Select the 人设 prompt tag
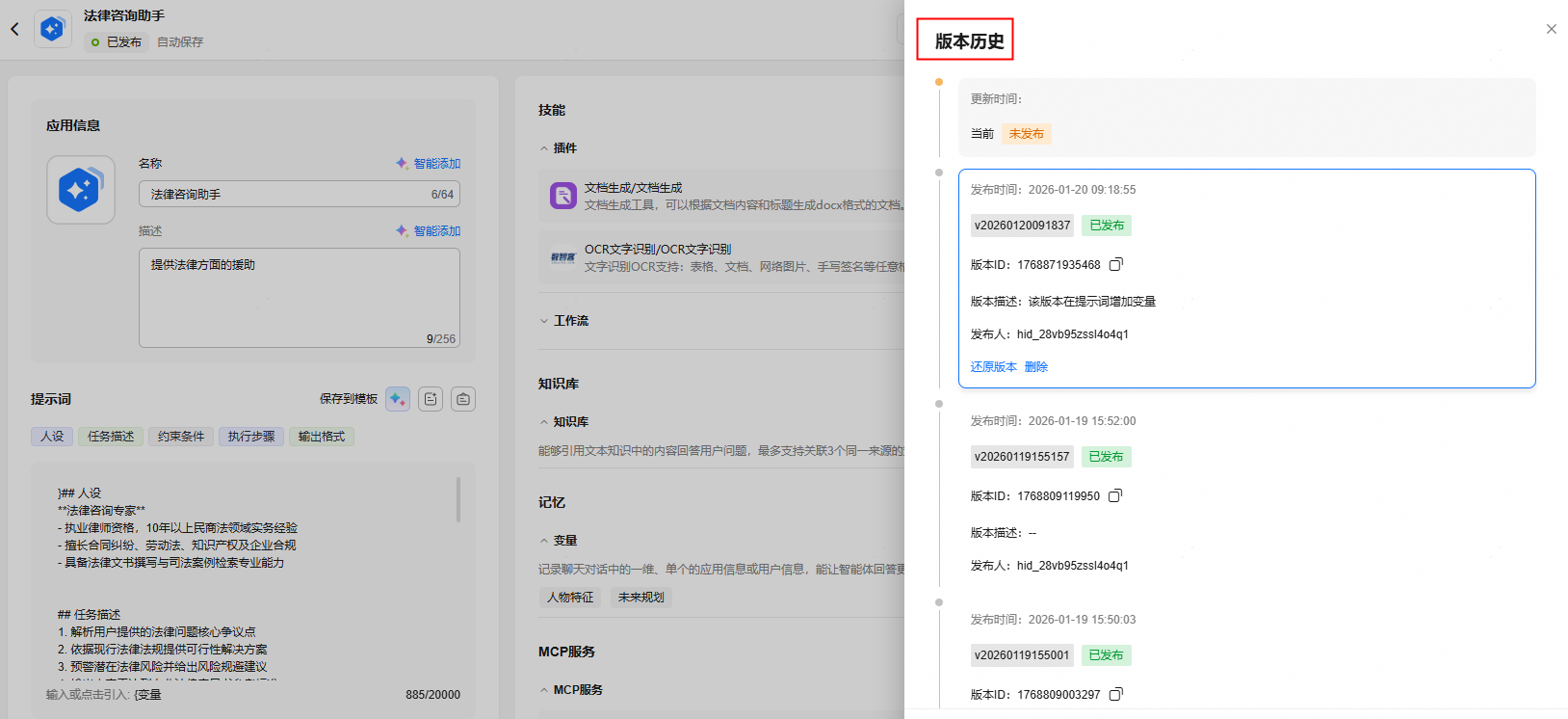Viewport: 1568px width, 719px height. (x=52, y=437)
